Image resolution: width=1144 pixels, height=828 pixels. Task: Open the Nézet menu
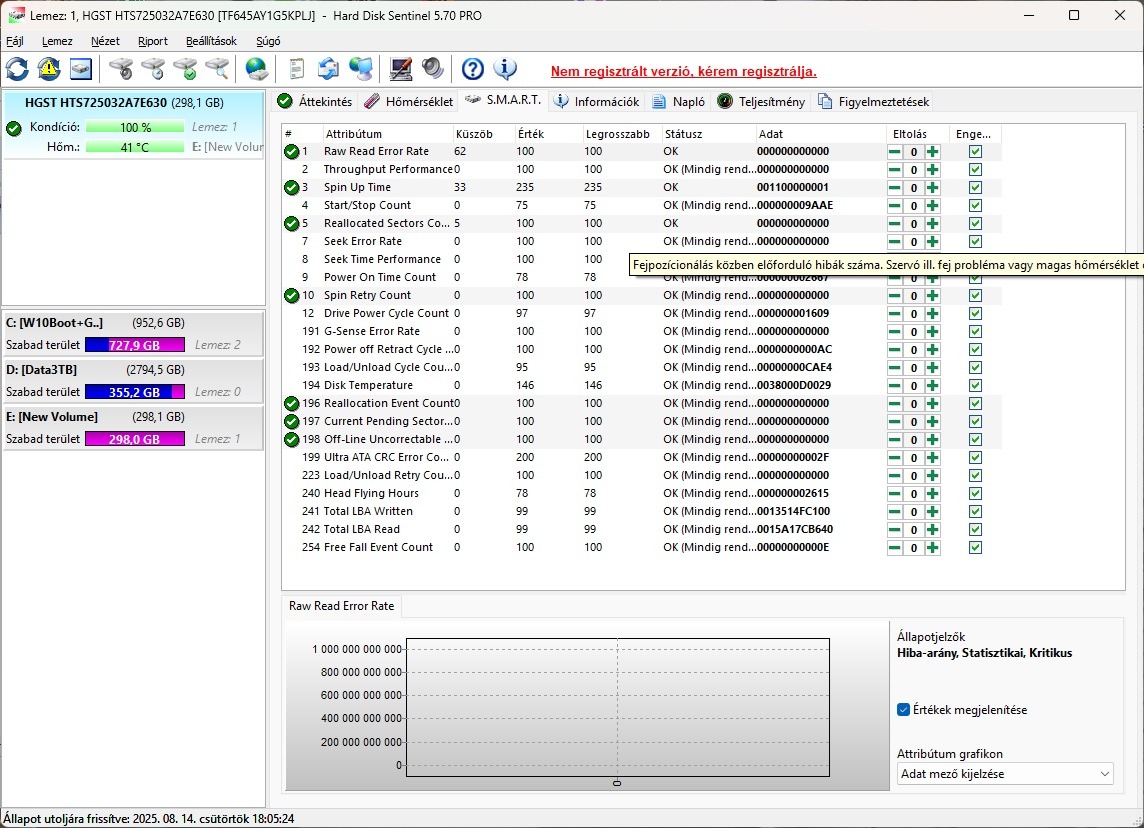(105, 41)
